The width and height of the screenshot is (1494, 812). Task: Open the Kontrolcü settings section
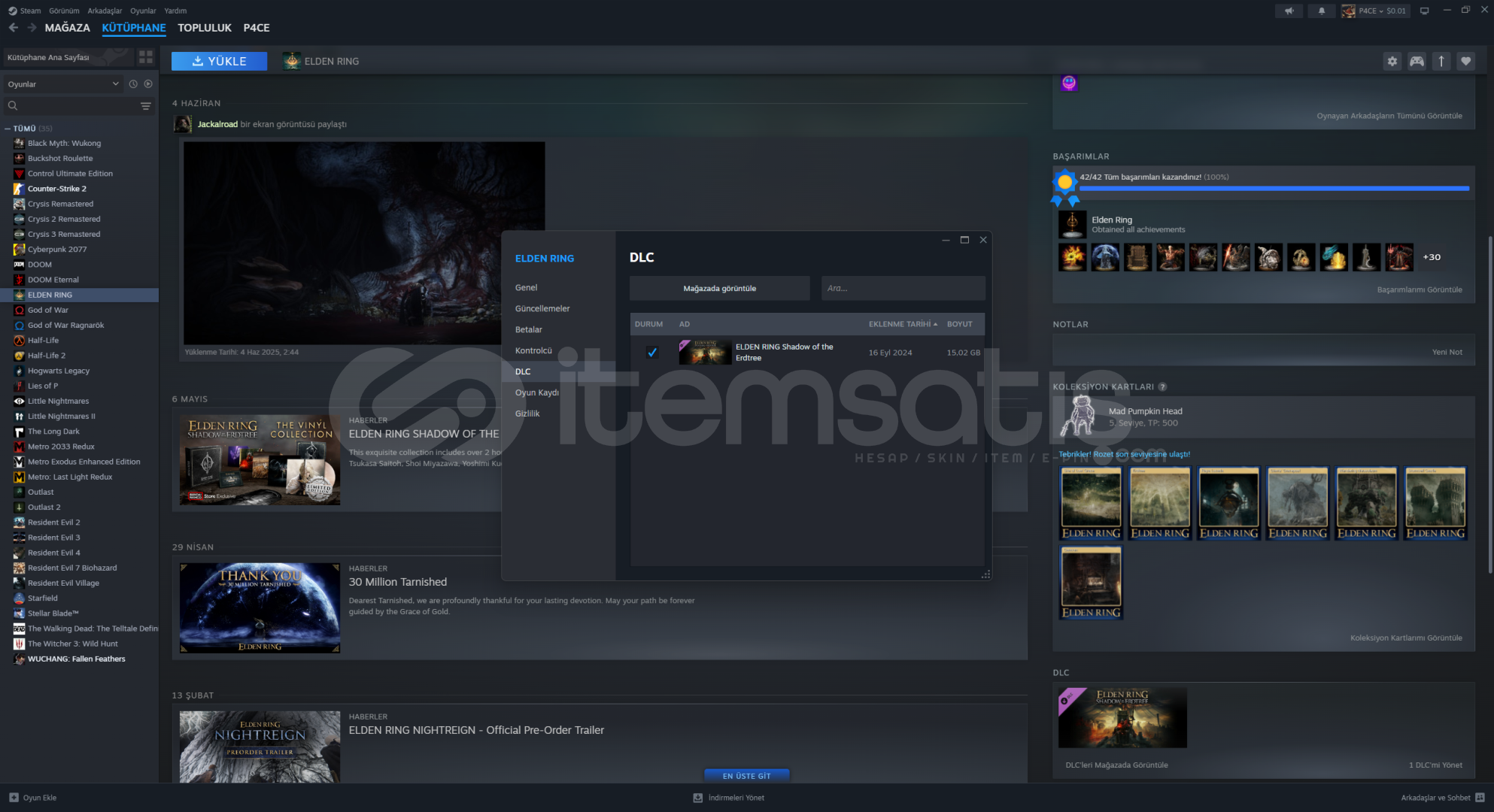pos(533,351)
